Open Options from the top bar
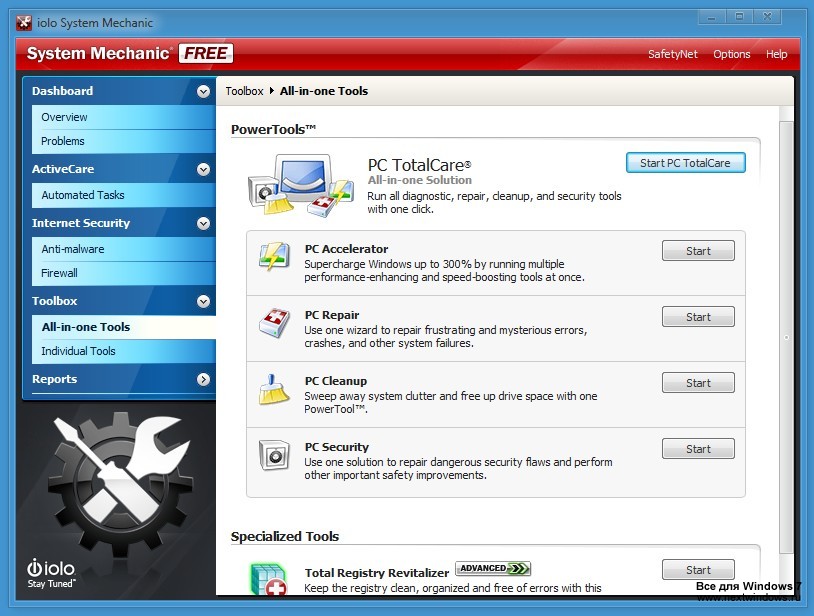The image size is (814, 616). point(731,54)
